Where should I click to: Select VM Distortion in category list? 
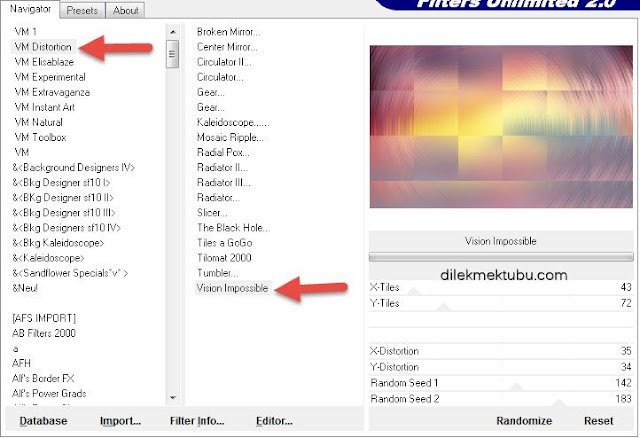[x=45, y=46]
